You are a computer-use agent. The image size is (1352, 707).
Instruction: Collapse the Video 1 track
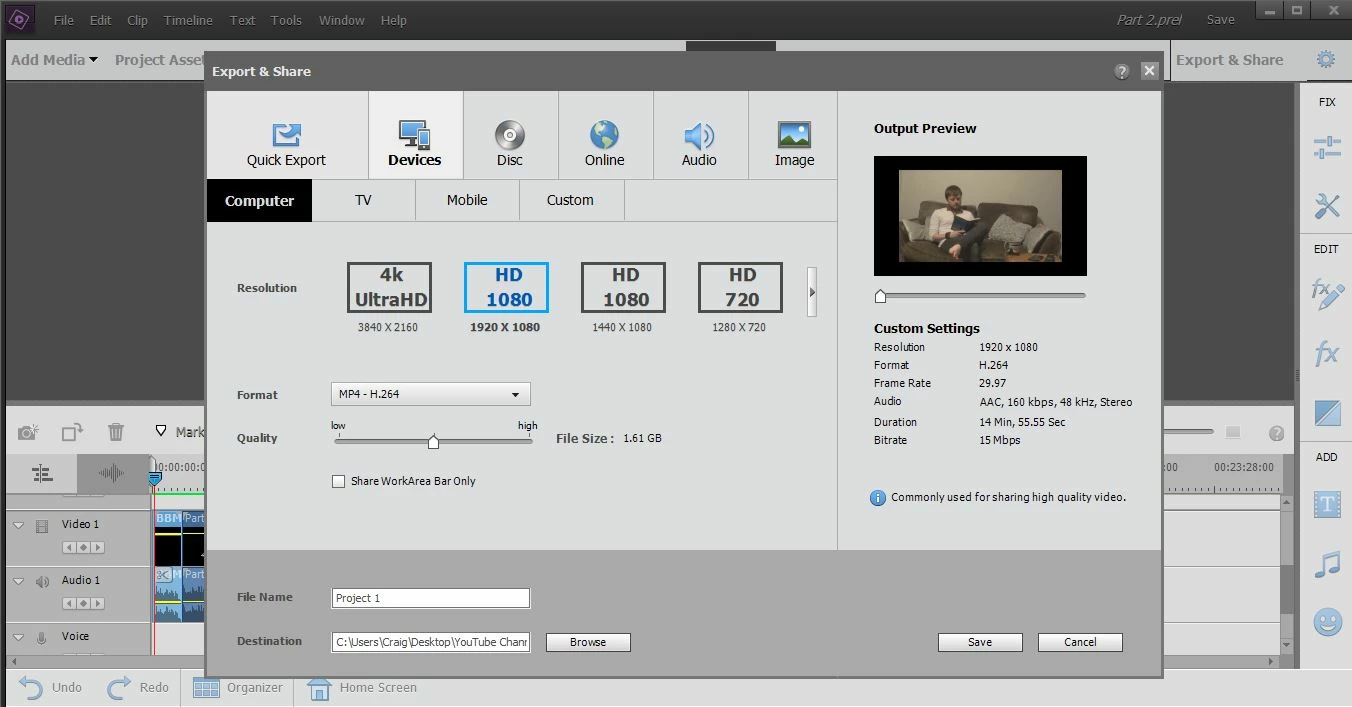click(18, 525)
